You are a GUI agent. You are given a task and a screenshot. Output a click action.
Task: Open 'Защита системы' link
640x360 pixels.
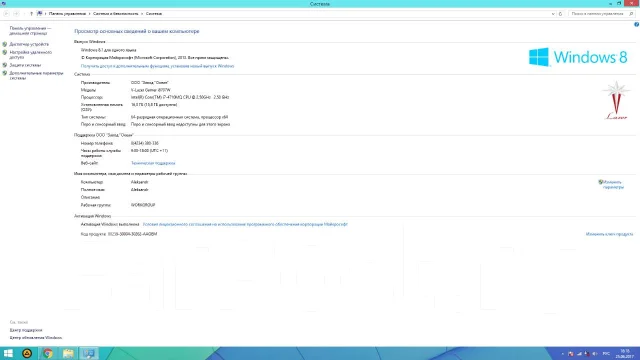coord(25,65)
